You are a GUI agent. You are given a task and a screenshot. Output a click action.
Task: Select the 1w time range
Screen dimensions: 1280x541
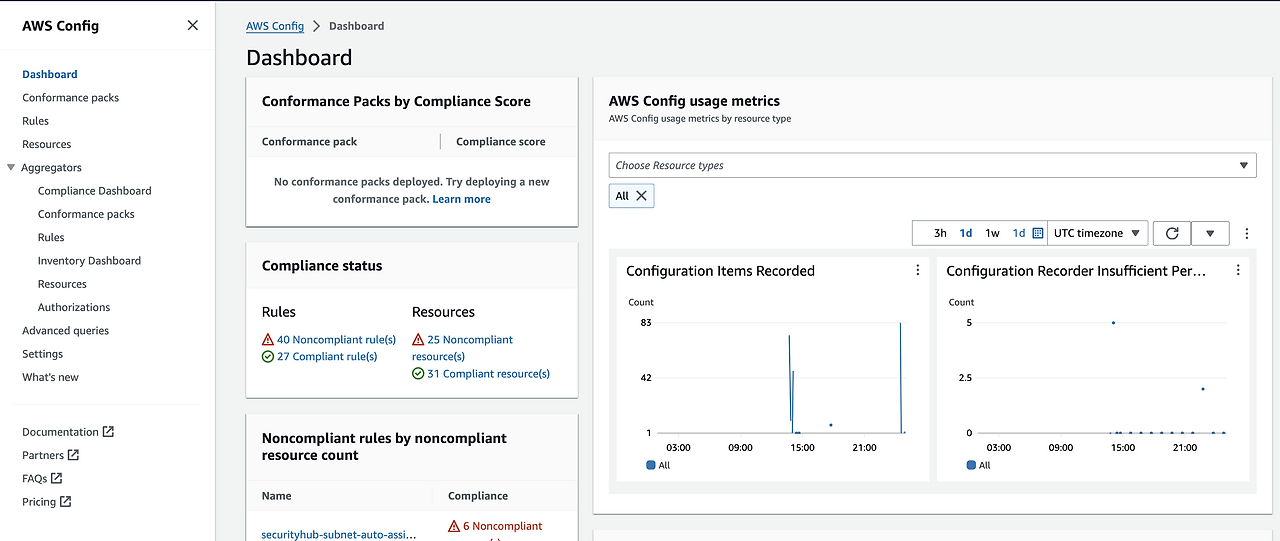pos(992,233)
